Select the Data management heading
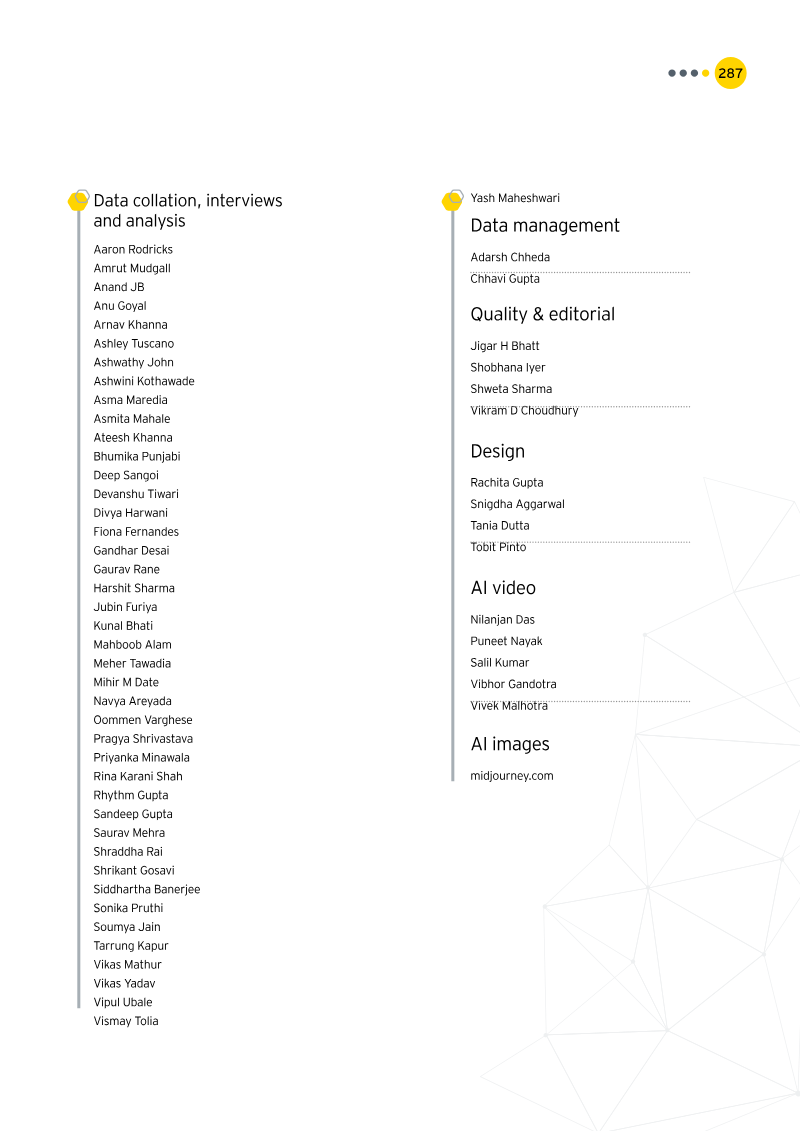 545,226
